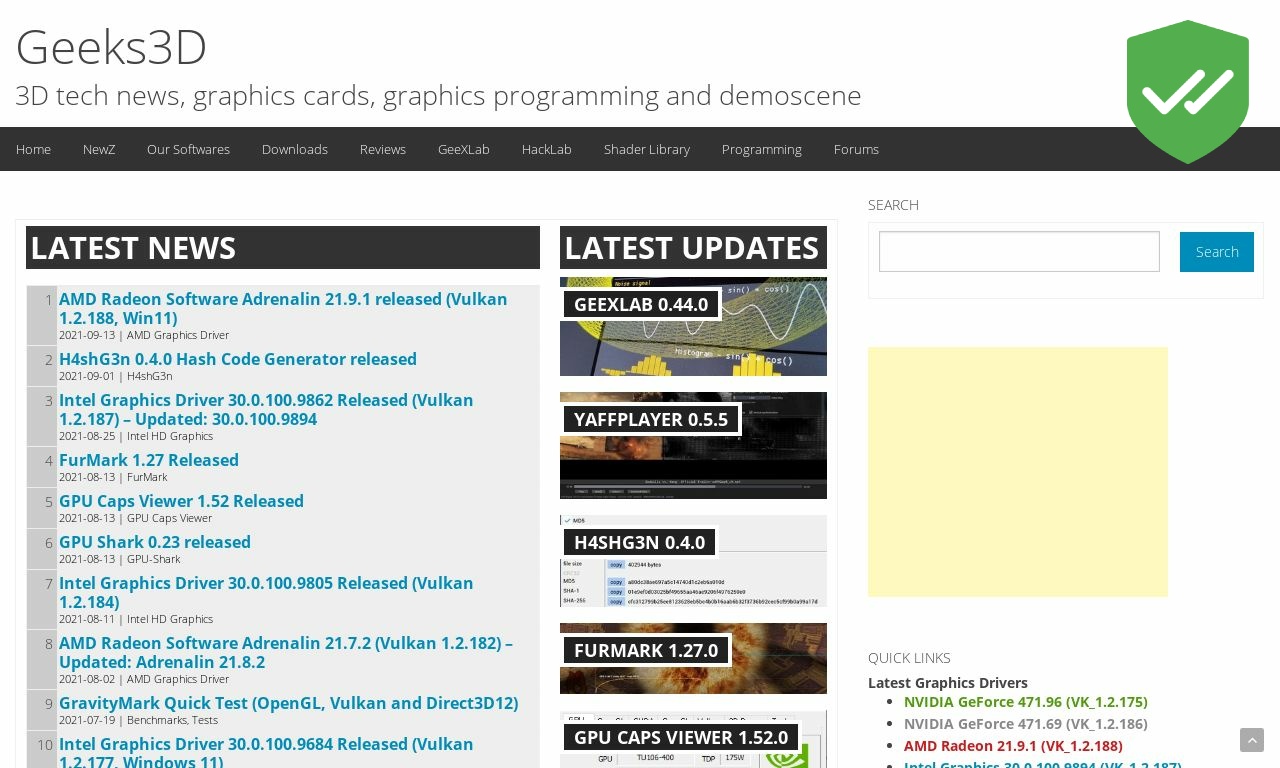
Task: Open AMD Radeon Adrenalin 21.9.1 news article
Action: point(283,308)
